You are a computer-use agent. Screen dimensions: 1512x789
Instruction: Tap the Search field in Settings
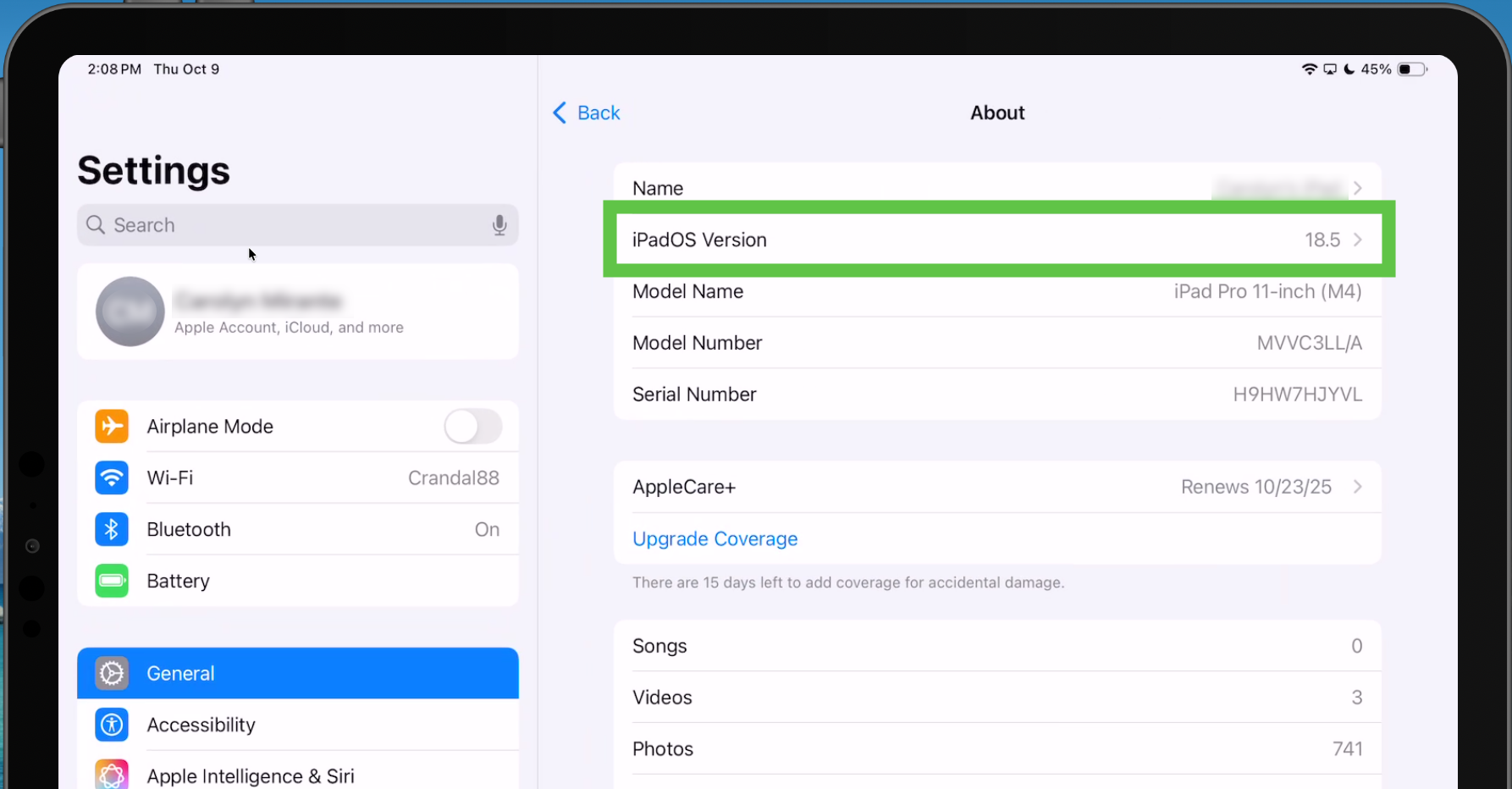pyautogui.click(x=298, y=225)
